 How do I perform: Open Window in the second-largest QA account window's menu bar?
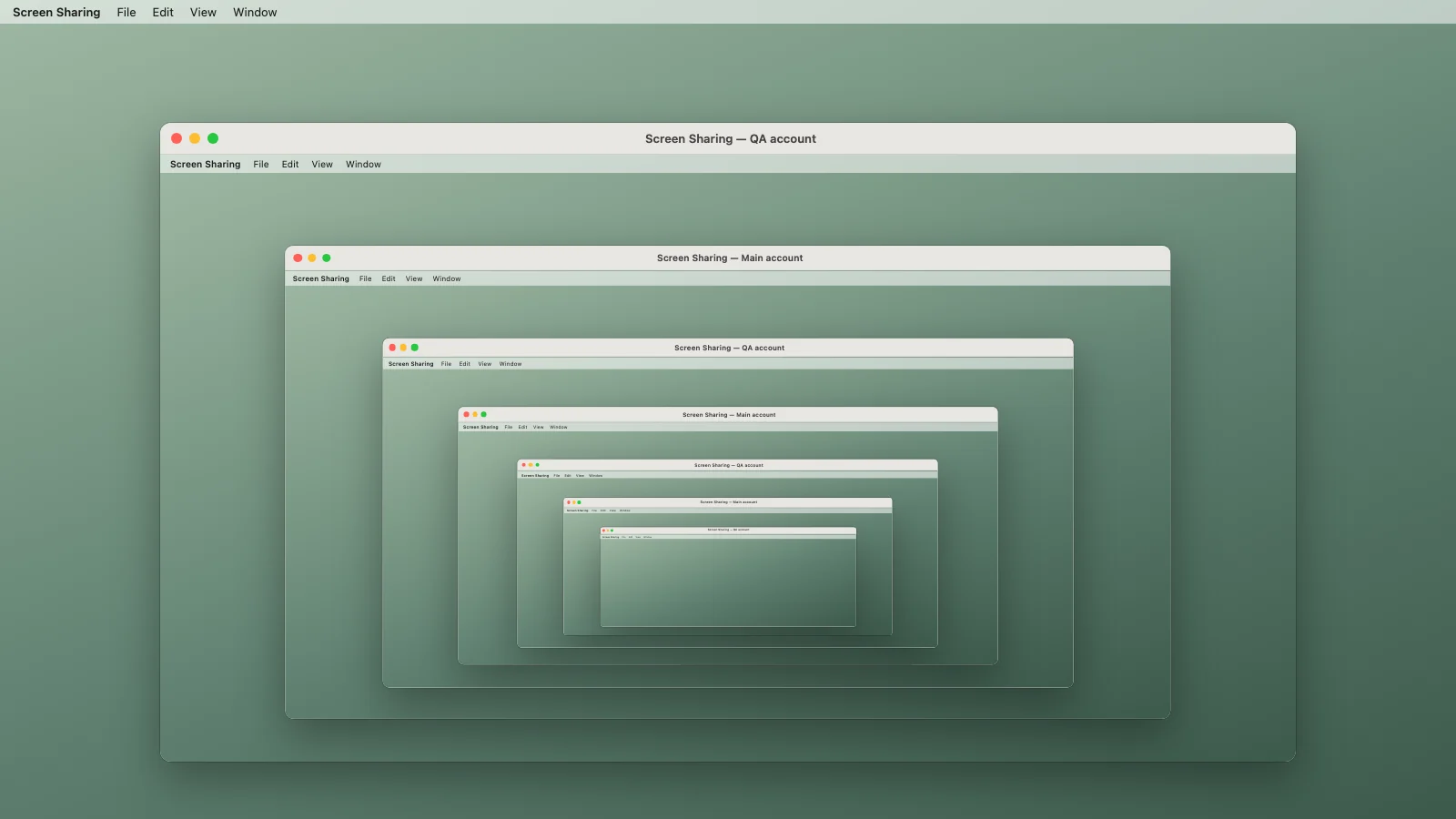tap(511, 364)
